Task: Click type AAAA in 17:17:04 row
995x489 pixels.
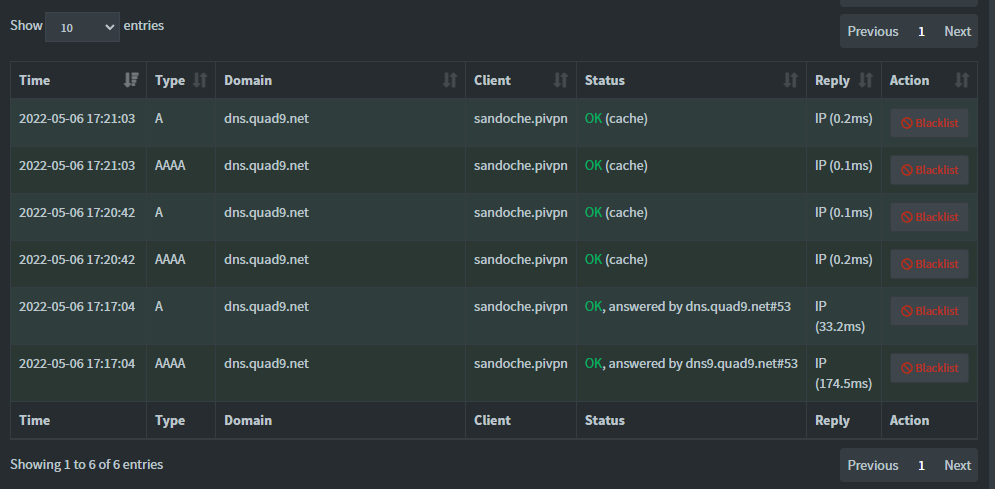Action: pyautogui.click(x=170, y=363)
